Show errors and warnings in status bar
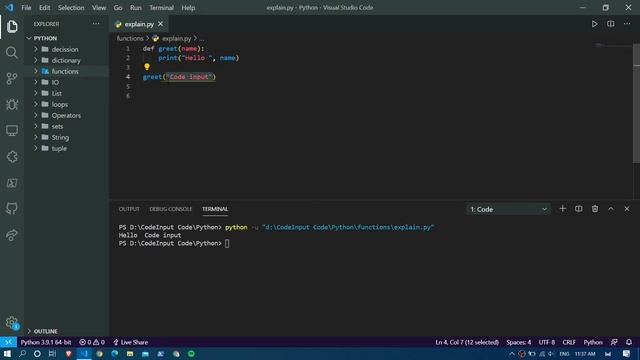 [92, 342]
